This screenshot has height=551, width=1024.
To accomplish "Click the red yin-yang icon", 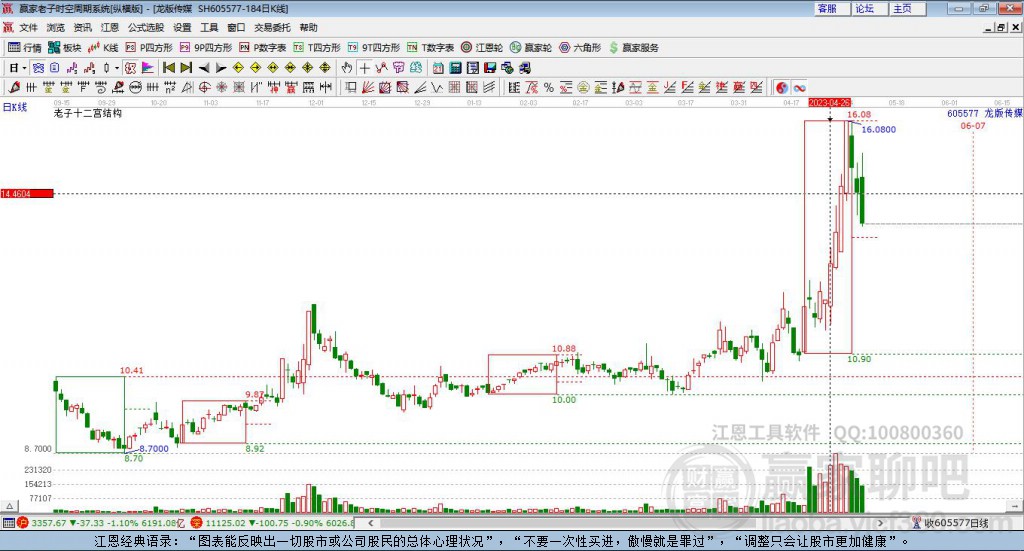I will [782, 87].
